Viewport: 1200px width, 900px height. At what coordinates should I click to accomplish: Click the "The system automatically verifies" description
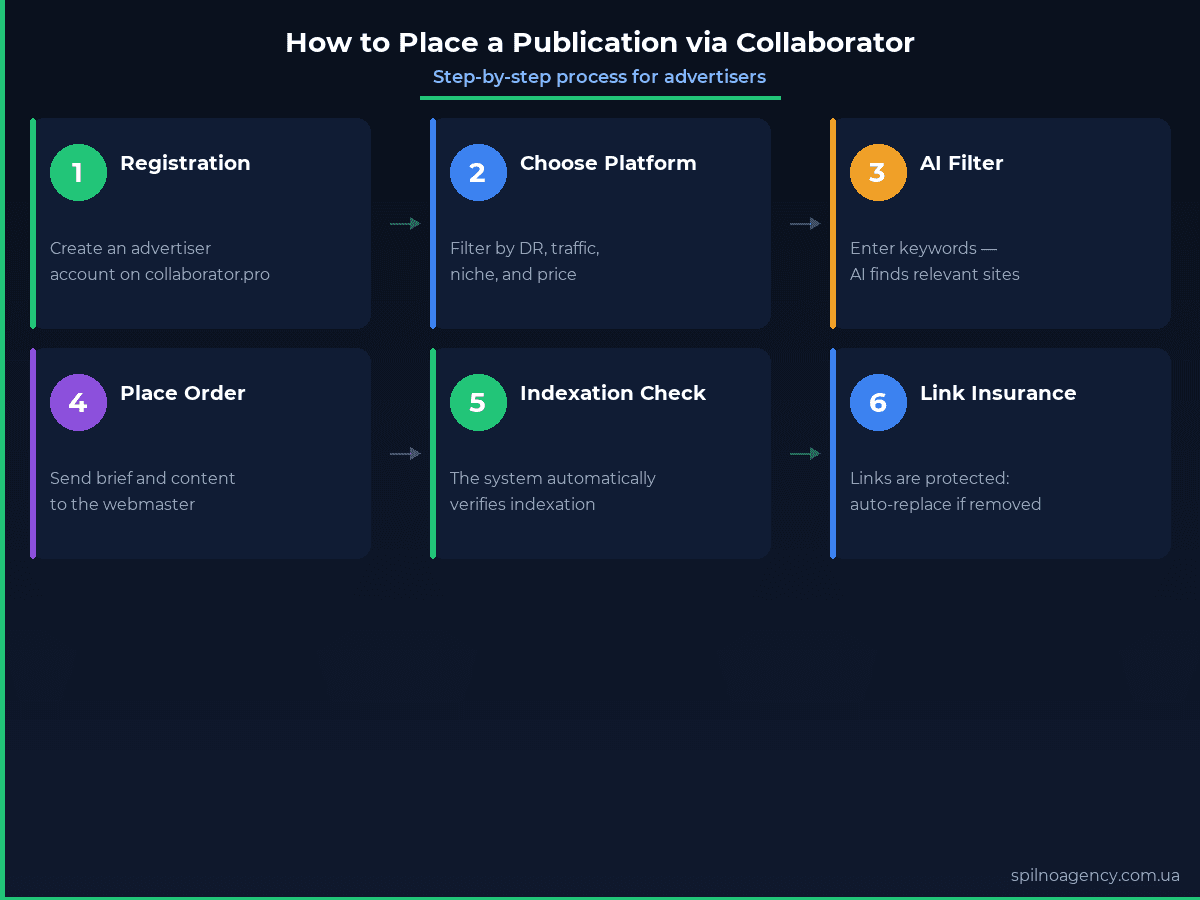(x=553, y=491)
